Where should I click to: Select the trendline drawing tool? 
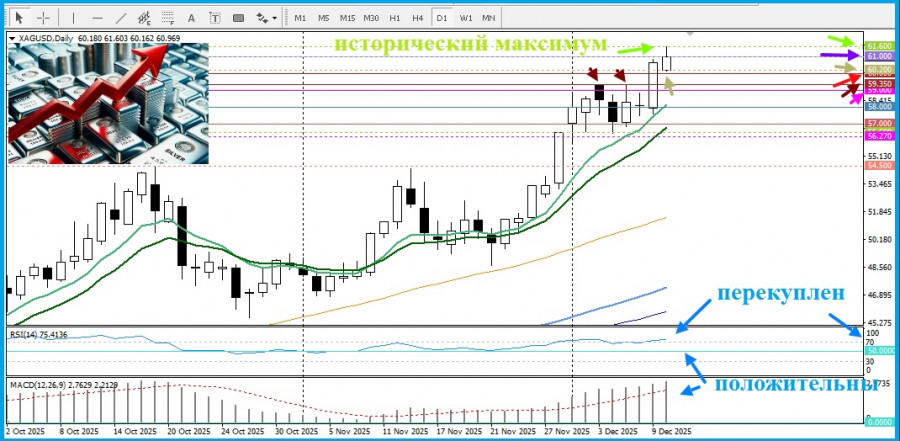[121, 18]
